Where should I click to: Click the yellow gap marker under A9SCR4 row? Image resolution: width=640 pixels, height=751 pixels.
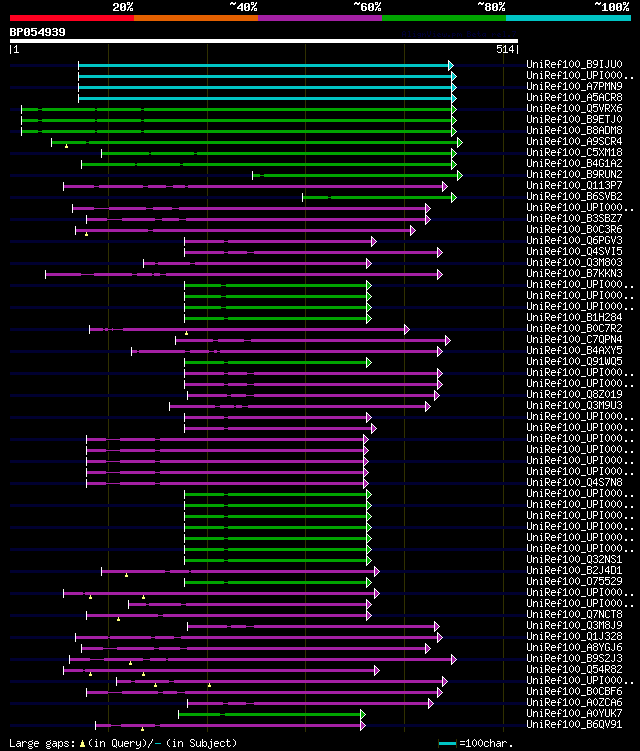pyautogui.click(x=67, y=146)
